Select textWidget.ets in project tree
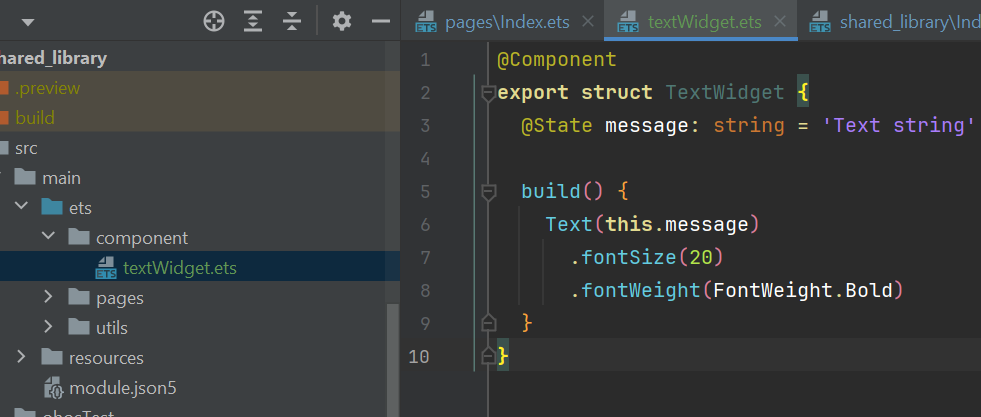 point(180,268)
